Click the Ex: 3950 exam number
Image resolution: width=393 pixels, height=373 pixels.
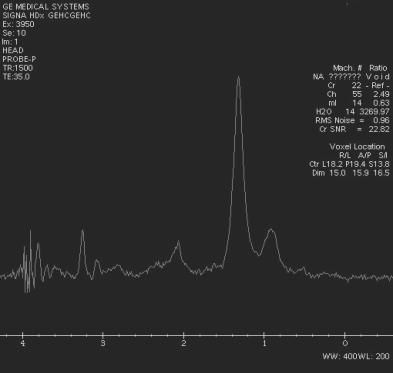(x=18, y=24)
